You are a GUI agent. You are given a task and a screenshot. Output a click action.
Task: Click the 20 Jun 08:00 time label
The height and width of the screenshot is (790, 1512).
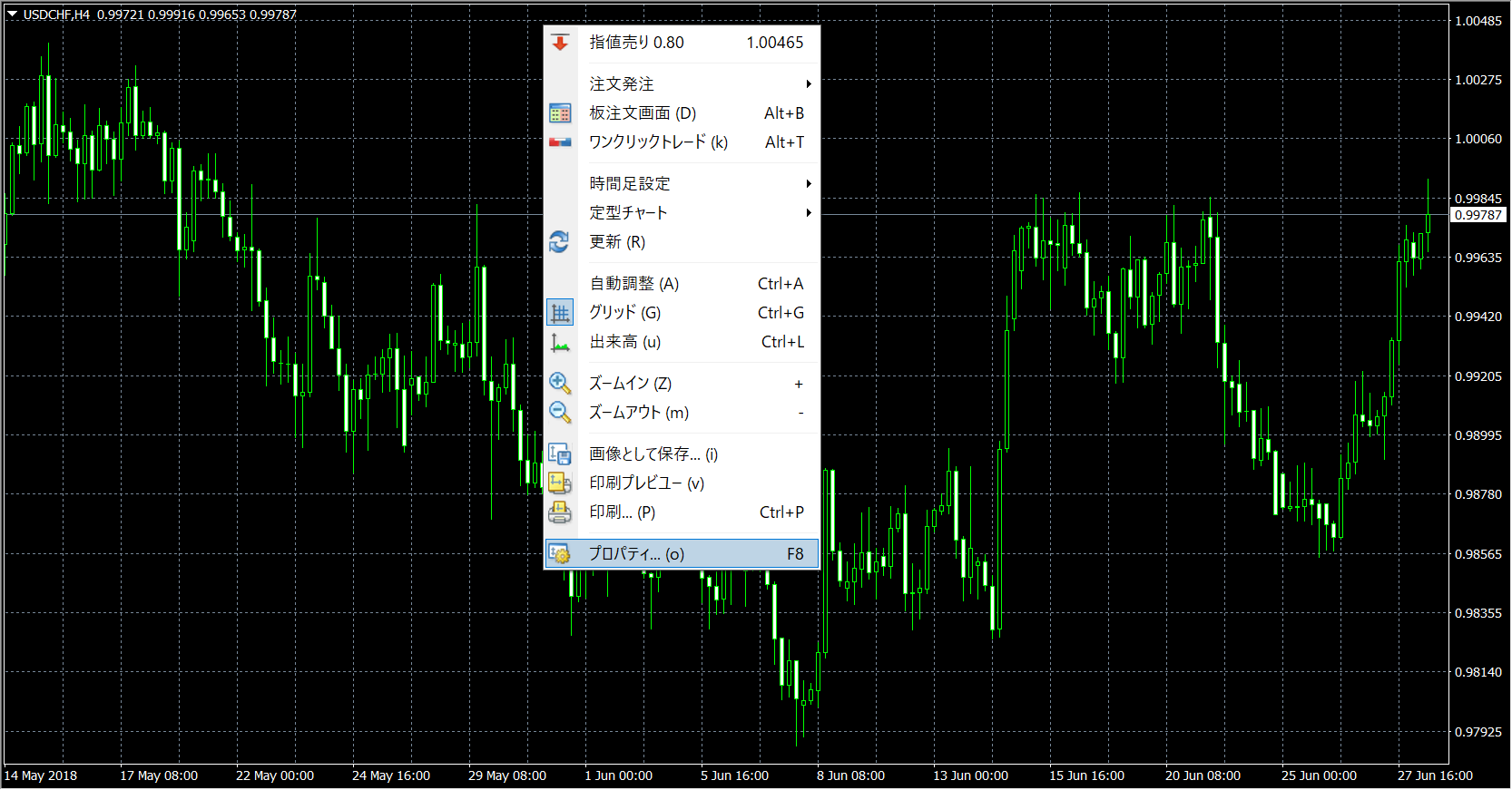click(x=1203, y=775)
